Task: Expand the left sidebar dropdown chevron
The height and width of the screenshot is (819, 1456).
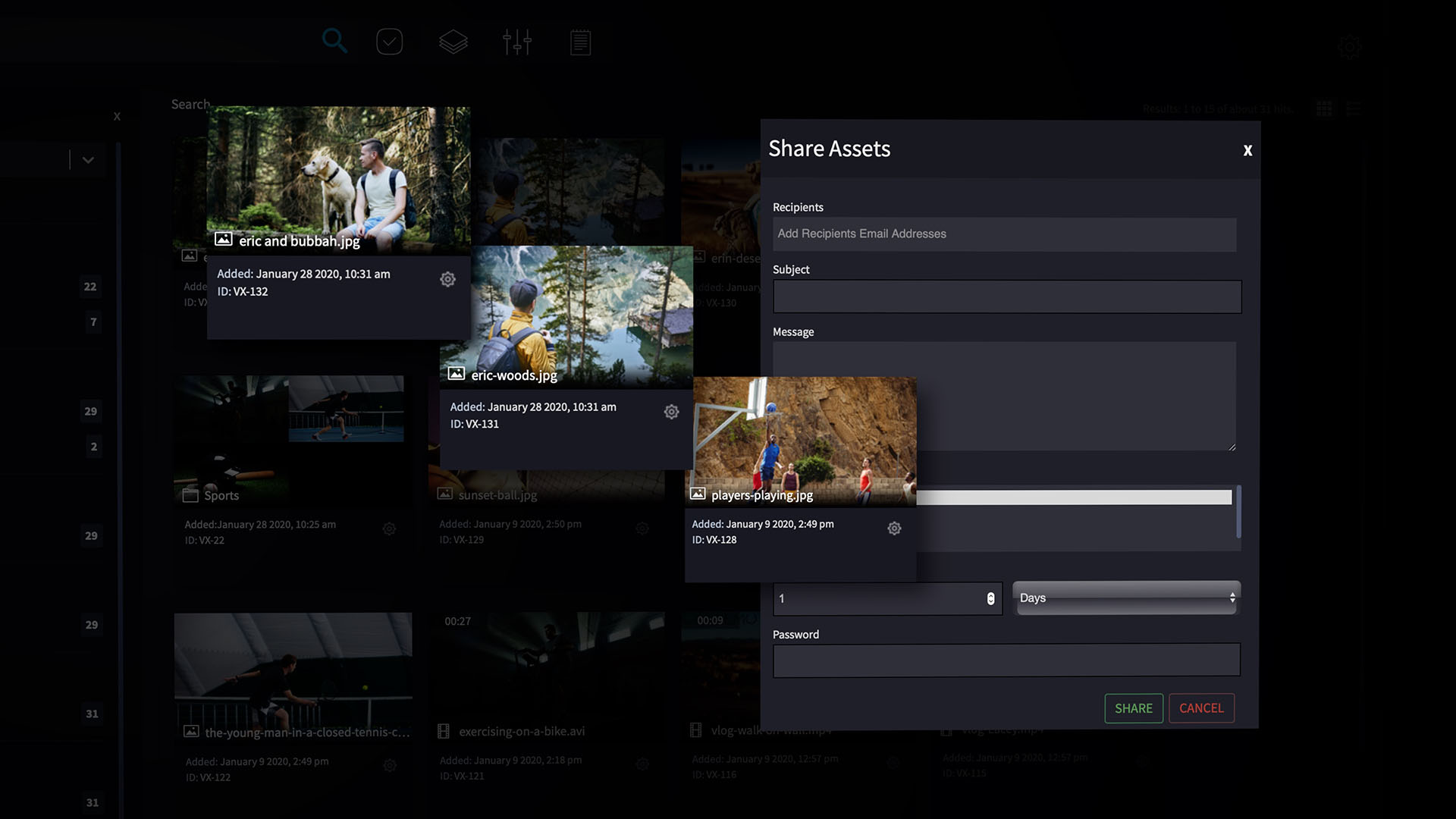Action: (x=88, y=160)
